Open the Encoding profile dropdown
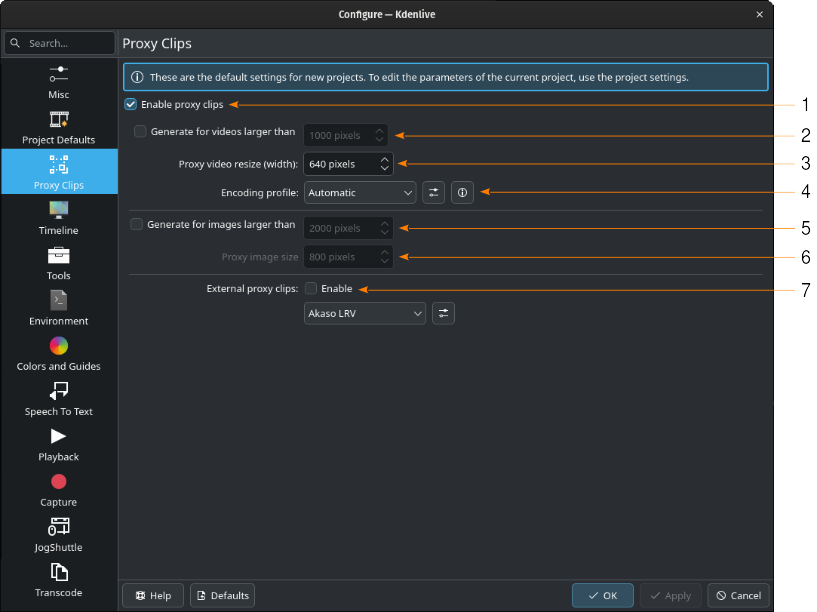The width and height of the screenshot is (817, 612). click(360, 192)
